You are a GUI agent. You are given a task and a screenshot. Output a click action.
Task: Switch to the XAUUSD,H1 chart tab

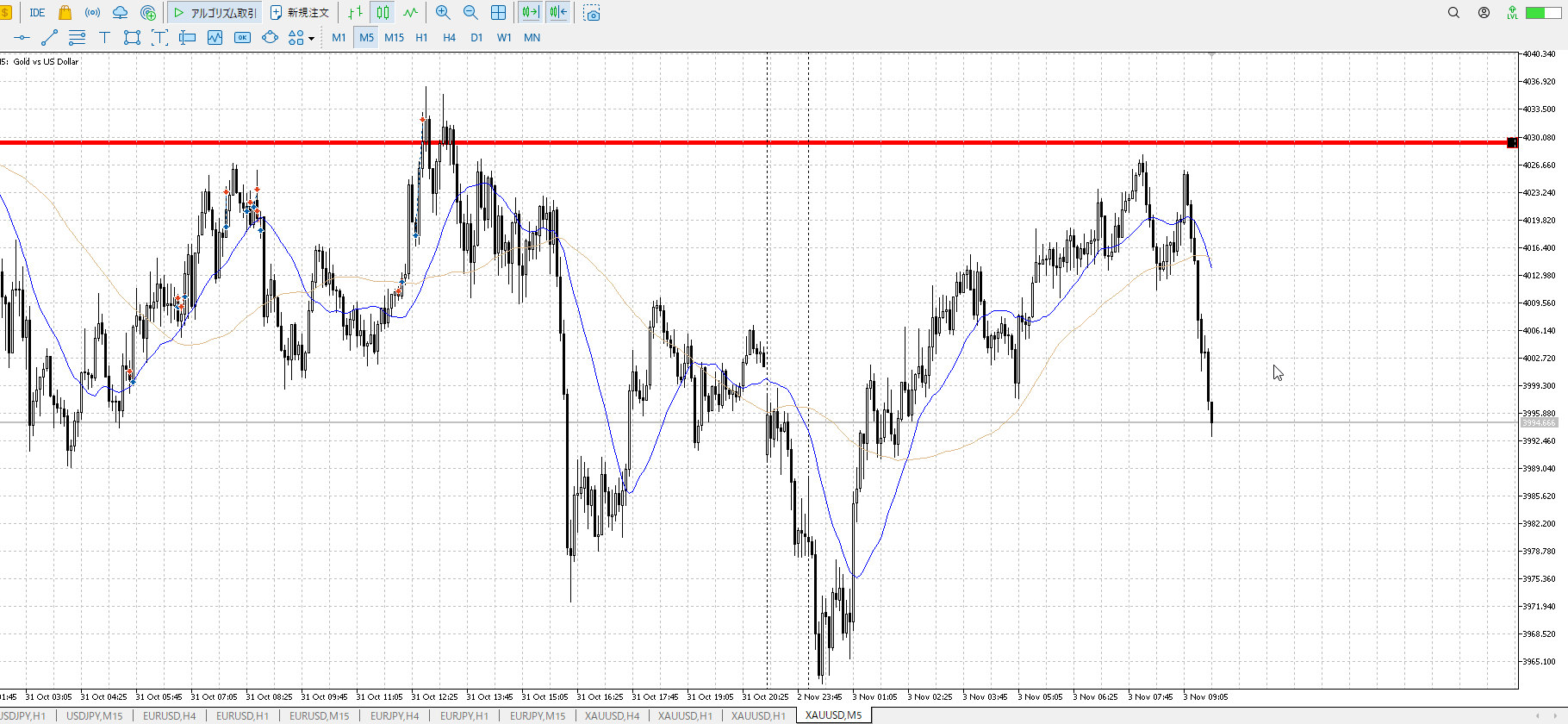point(758,715)
